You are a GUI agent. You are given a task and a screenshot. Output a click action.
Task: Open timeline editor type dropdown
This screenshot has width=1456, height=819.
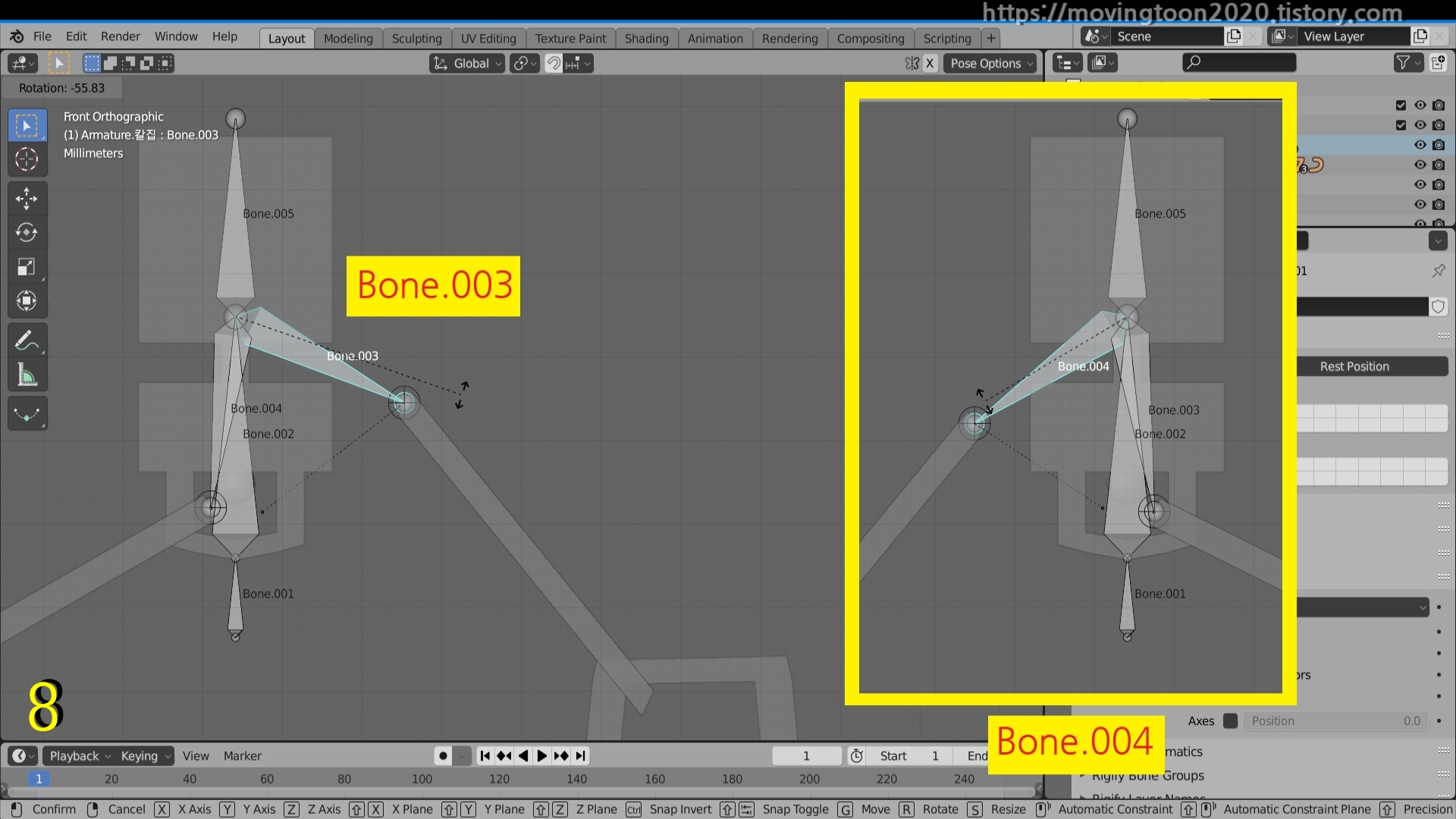coord(23,756)
